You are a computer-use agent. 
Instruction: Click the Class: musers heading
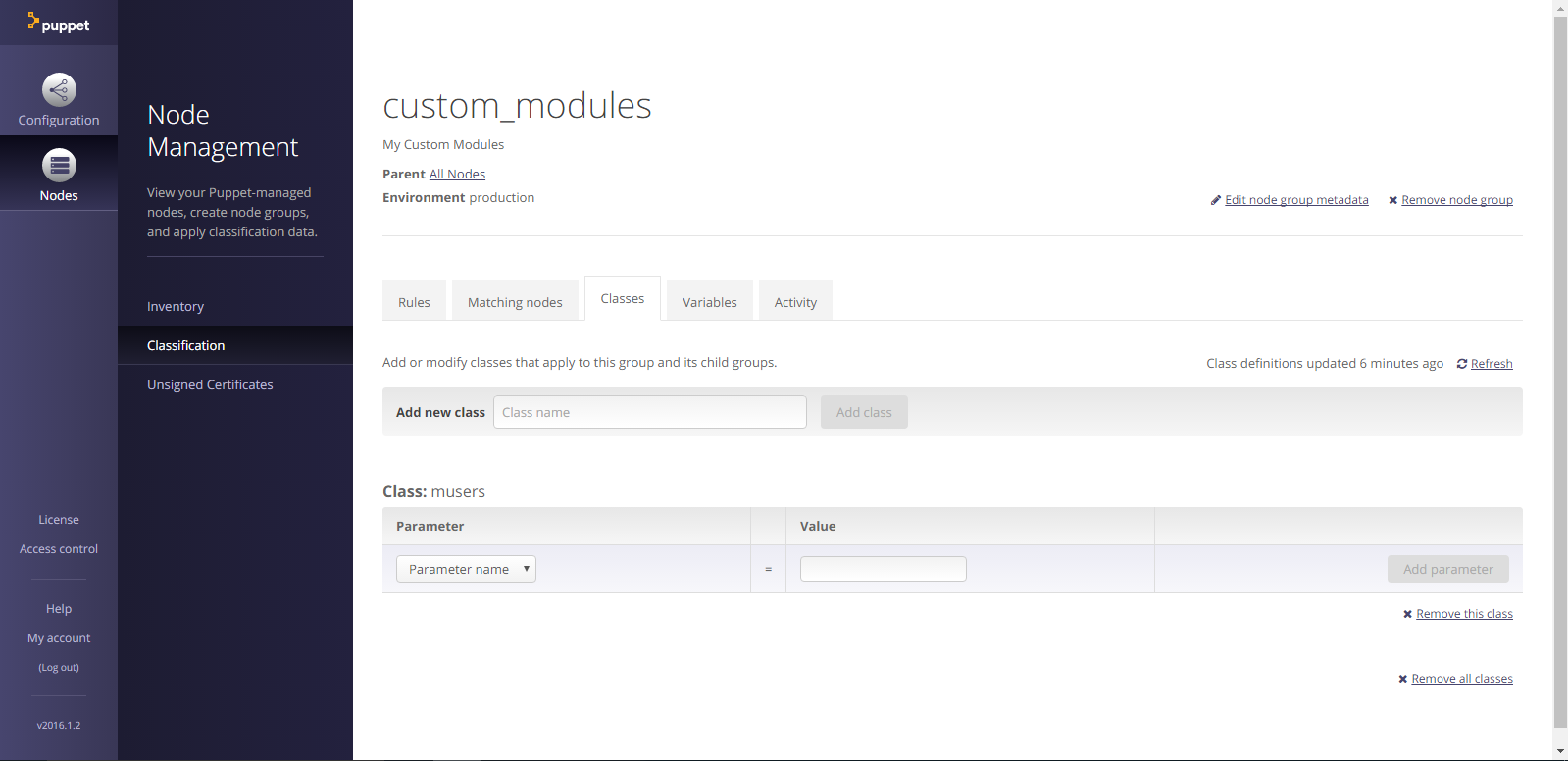pyautogui.click(x=433, y=492)
